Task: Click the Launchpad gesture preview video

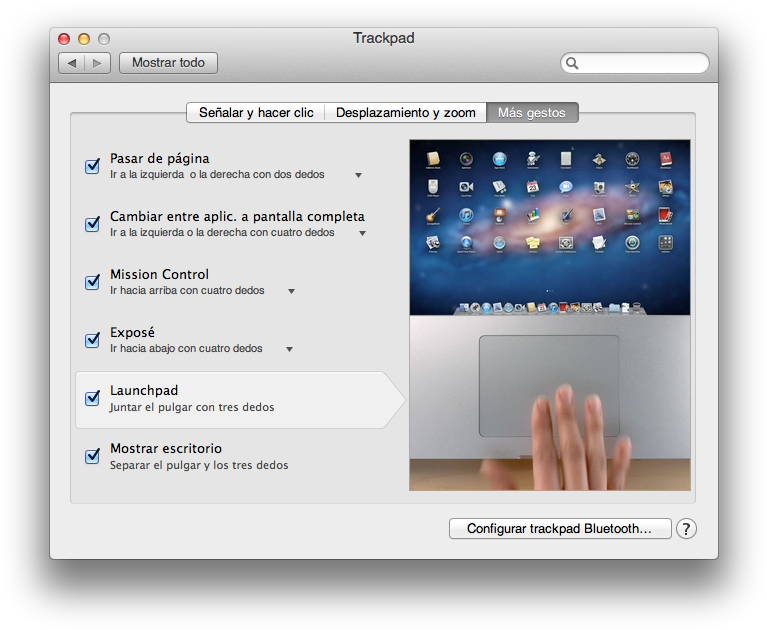Action: tap(549, 315)
